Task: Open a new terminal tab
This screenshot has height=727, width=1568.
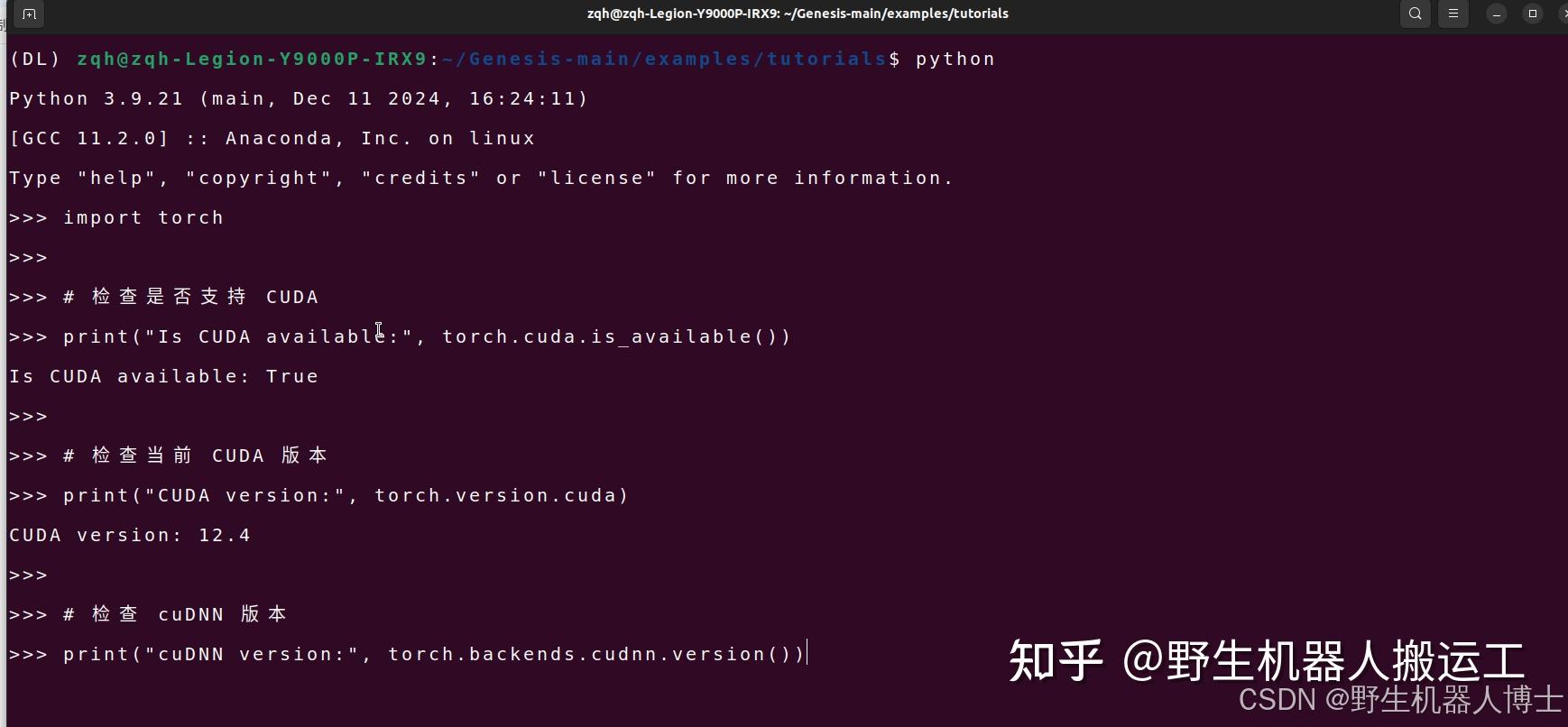Action: click(29, 14)
